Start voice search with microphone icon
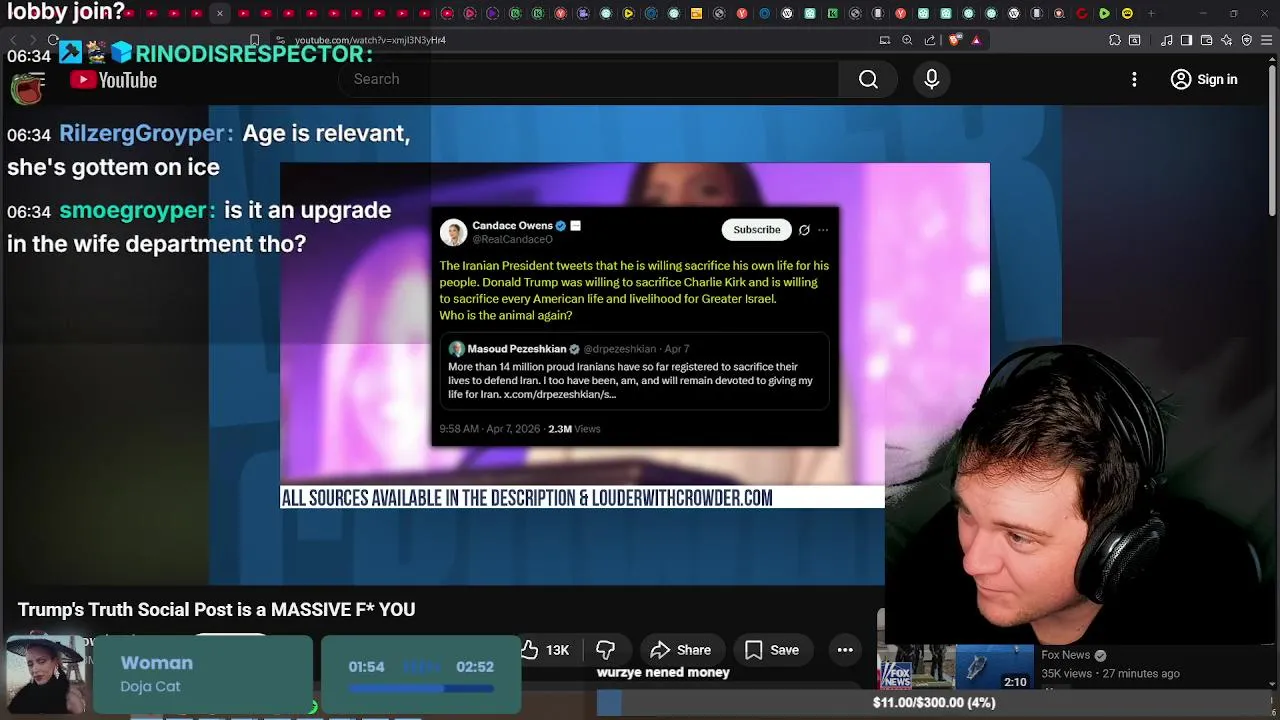The height and width of the screenshot is (720, 1280). click(931, 79)
